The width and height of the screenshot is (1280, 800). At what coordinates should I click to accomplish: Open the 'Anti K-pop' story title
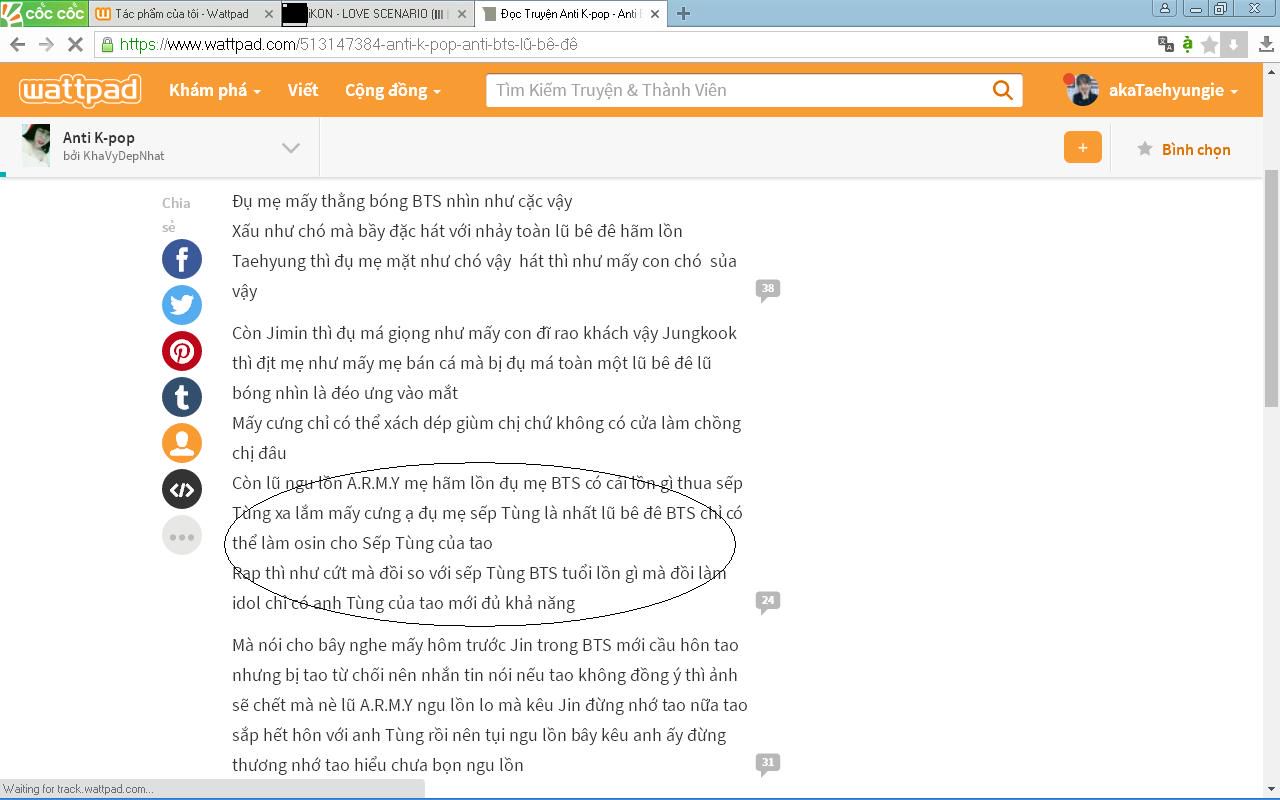99,137
